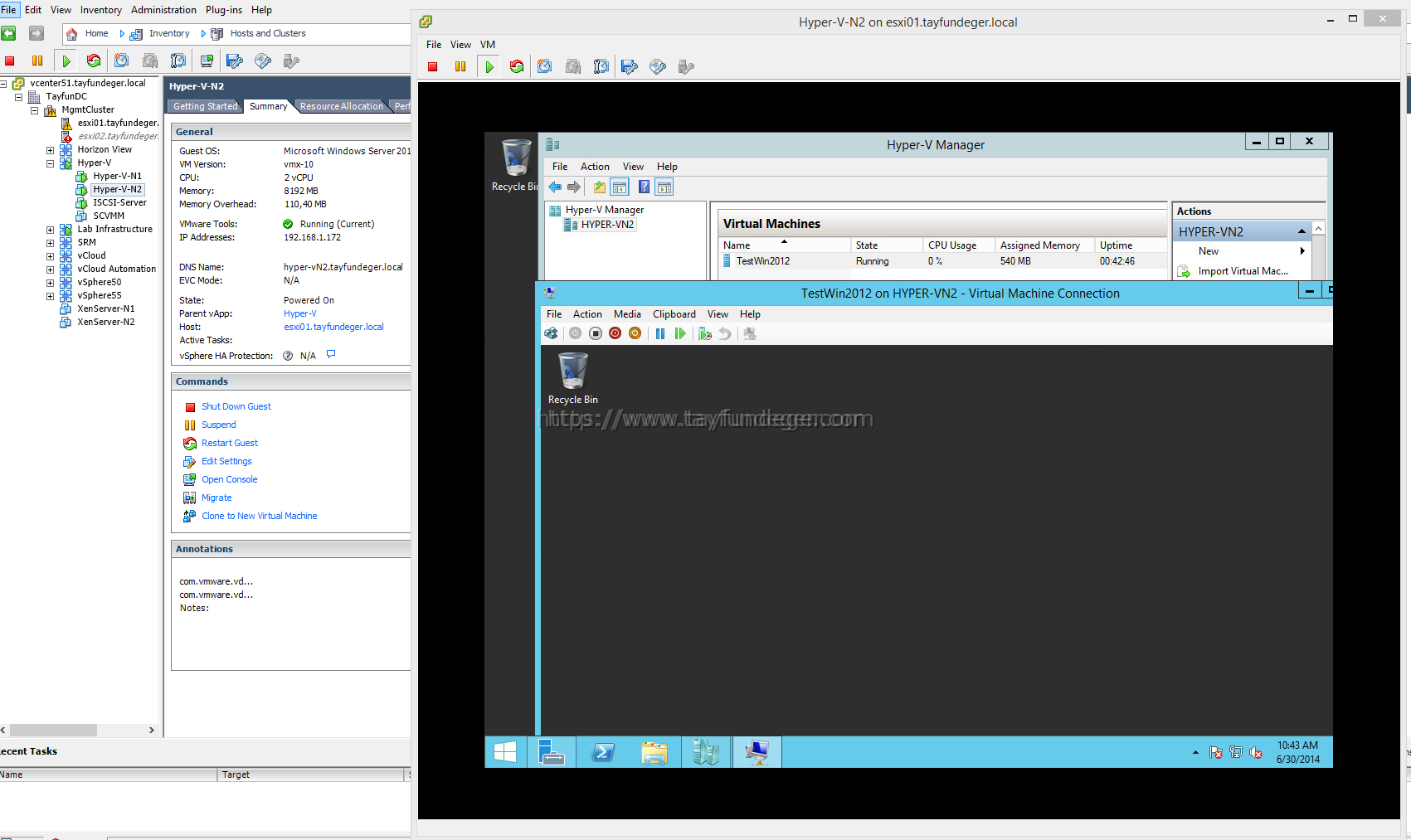Click Reset VM icon in vSphere toolbar
1411x840 pixels.
tap(94, 61)
